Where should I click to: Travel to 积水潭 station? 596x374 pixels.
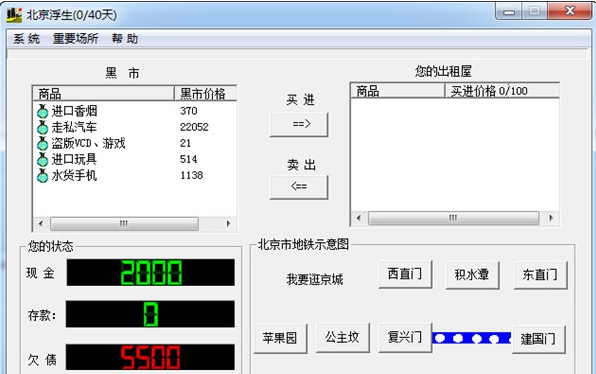click(x=472, y=275)
